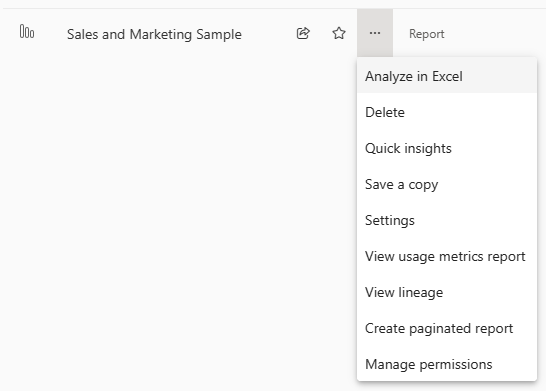Choose Create paginated report
This screenshot has width=546, height=391.
[447, 328]
